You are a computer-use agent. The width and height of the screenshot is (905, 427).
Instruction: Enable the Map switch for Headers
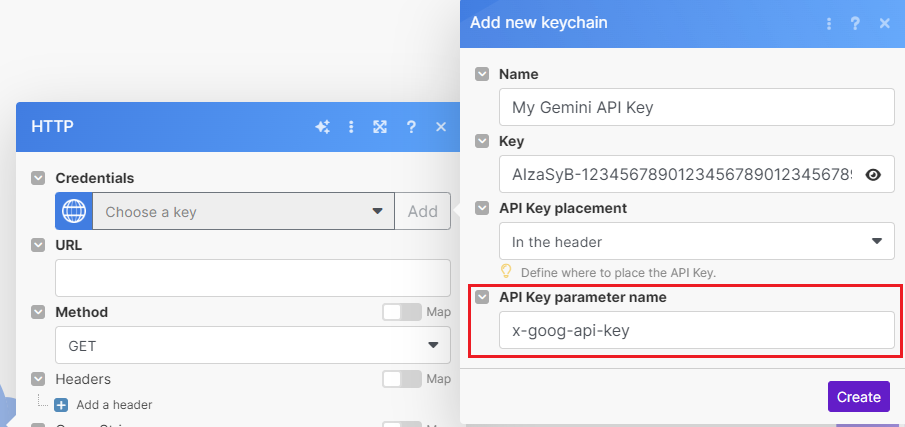[x=402, y=379]
